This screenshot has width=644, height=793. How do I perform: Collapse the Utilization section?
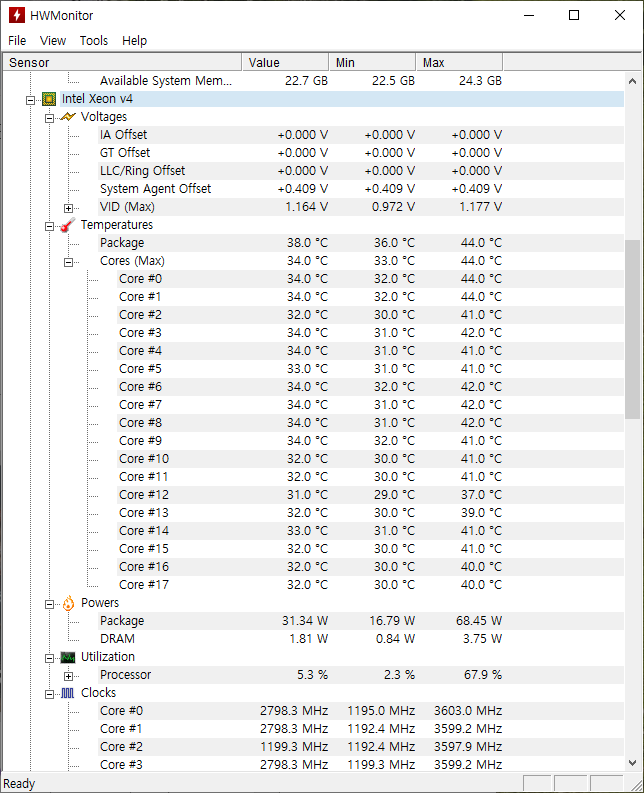tap(49, 658)
